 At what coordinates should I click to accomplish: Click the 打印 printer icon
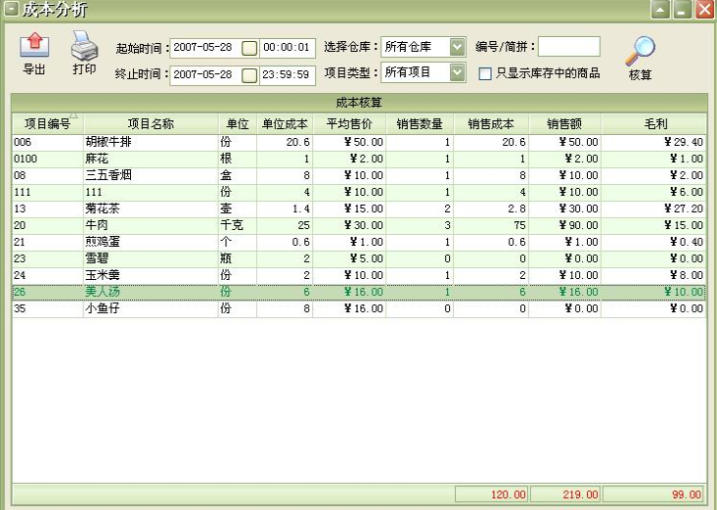(85, 46)
